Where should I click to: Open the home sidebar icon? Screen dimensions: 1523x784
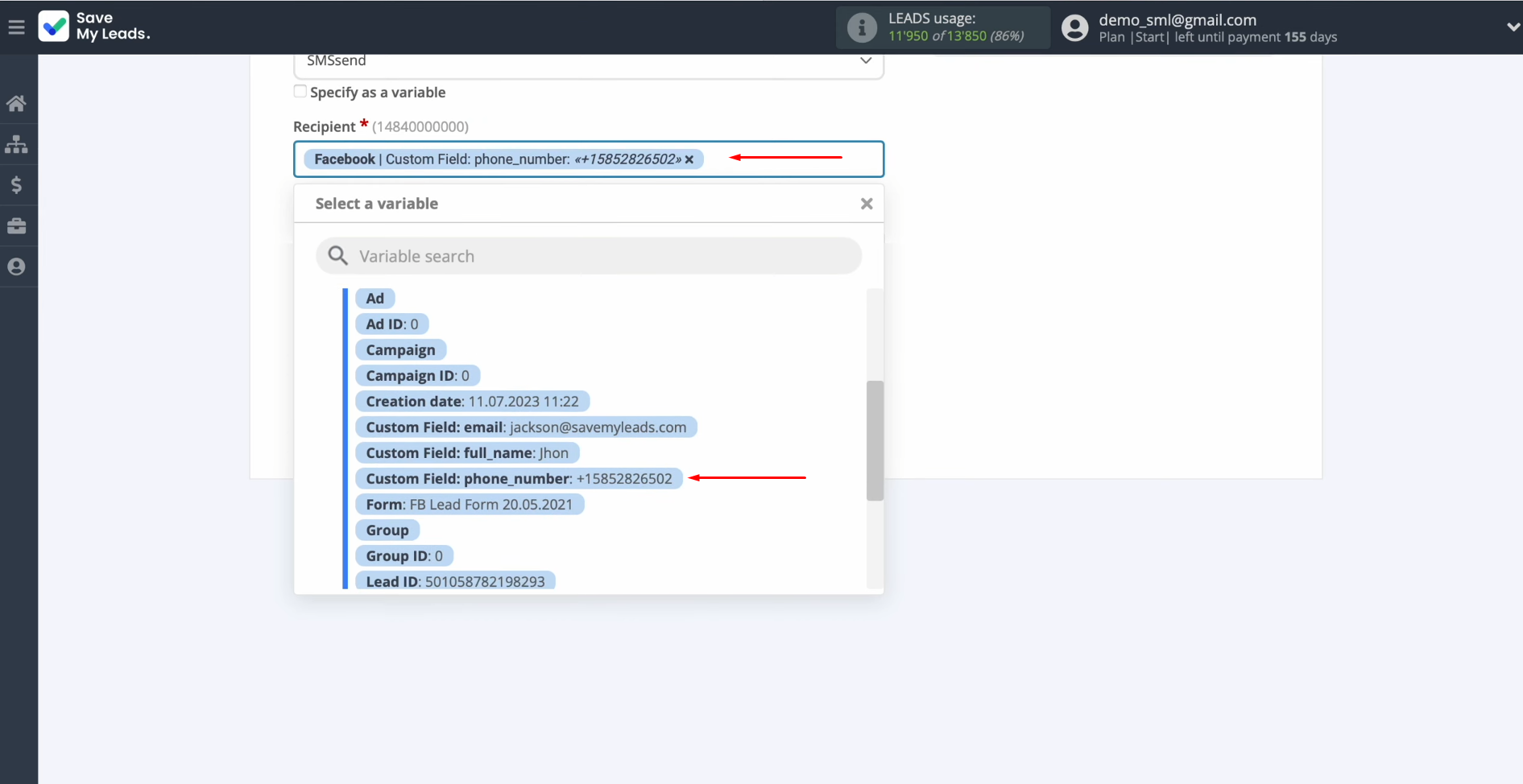click(x=16, y=103)
